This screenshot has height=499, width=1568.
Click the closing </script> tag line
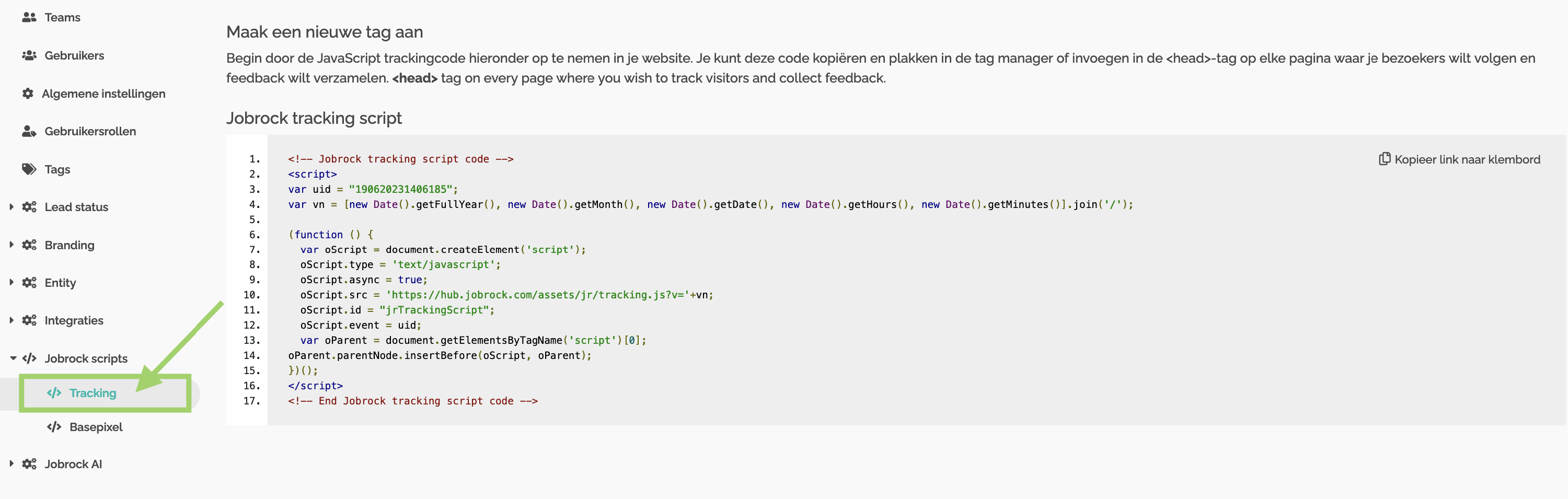[315, 386]
